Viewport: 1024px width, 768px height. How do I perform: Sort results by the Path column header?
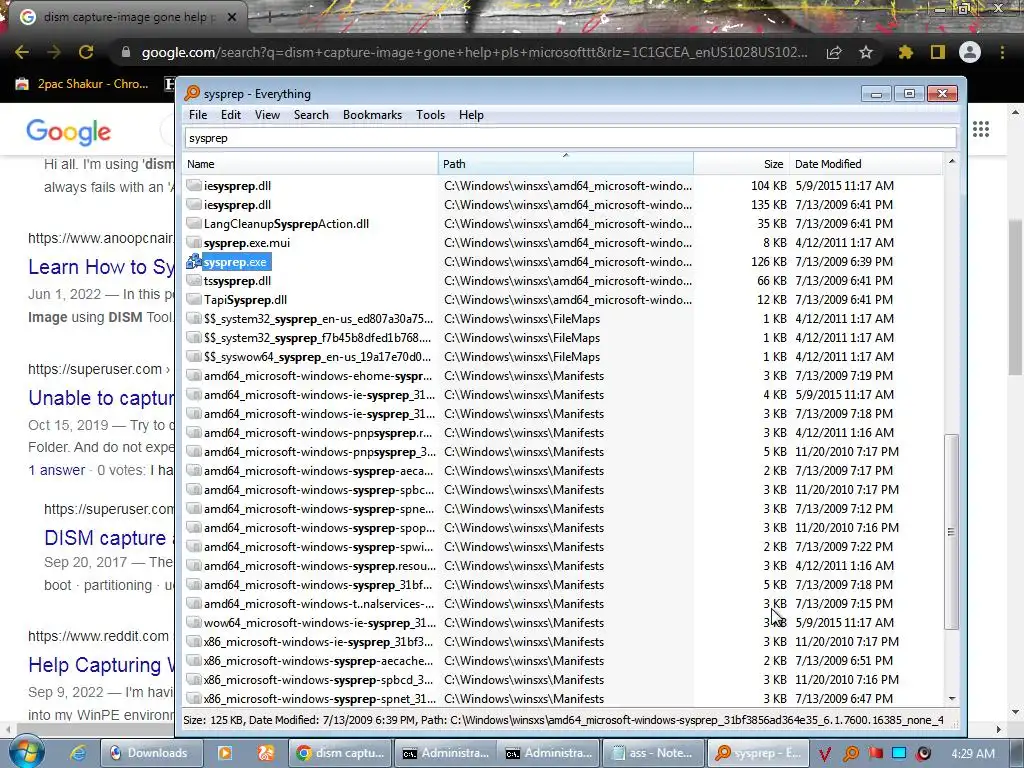[x=566, y=164]
